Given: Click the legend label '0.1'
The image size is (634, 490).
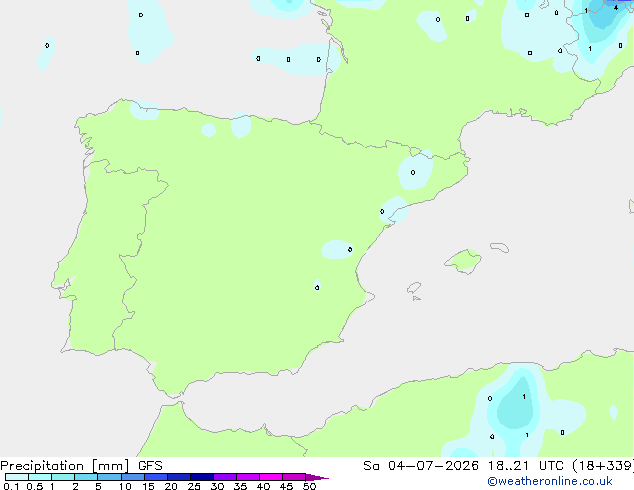Looking at the screenshot, I should 11,486.
